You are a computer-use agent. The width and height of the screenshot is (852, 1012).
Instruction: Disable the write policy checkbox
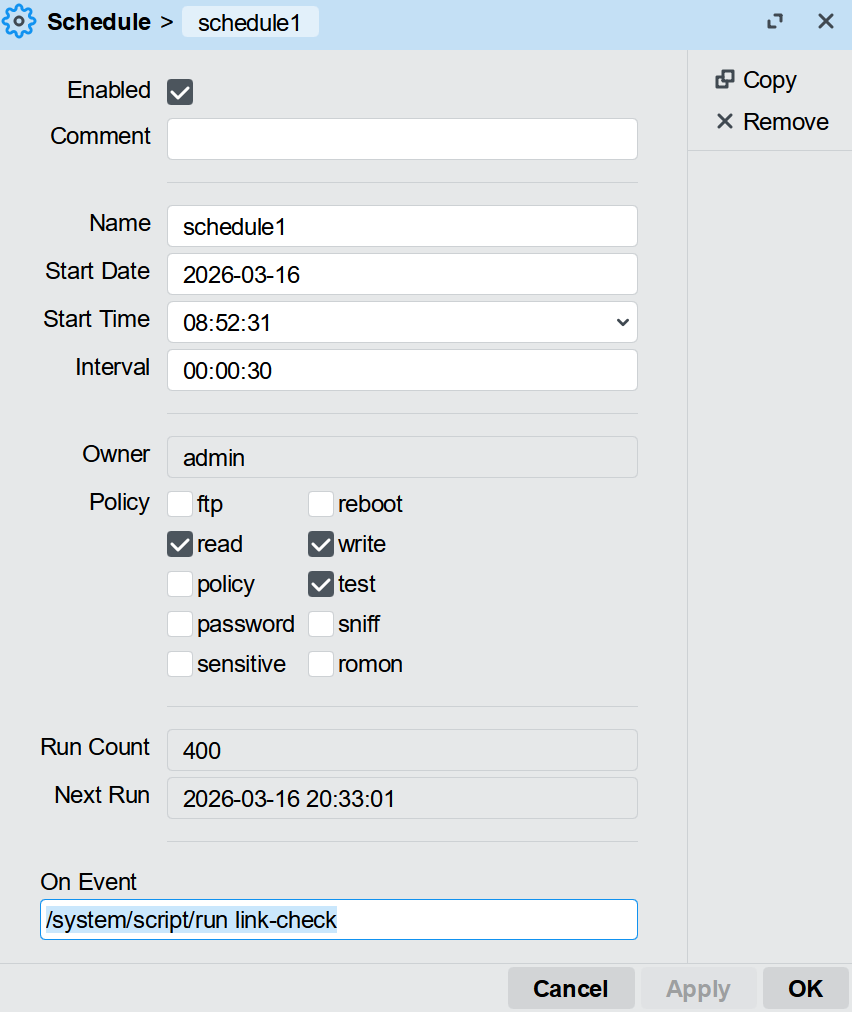pos(321,544)
